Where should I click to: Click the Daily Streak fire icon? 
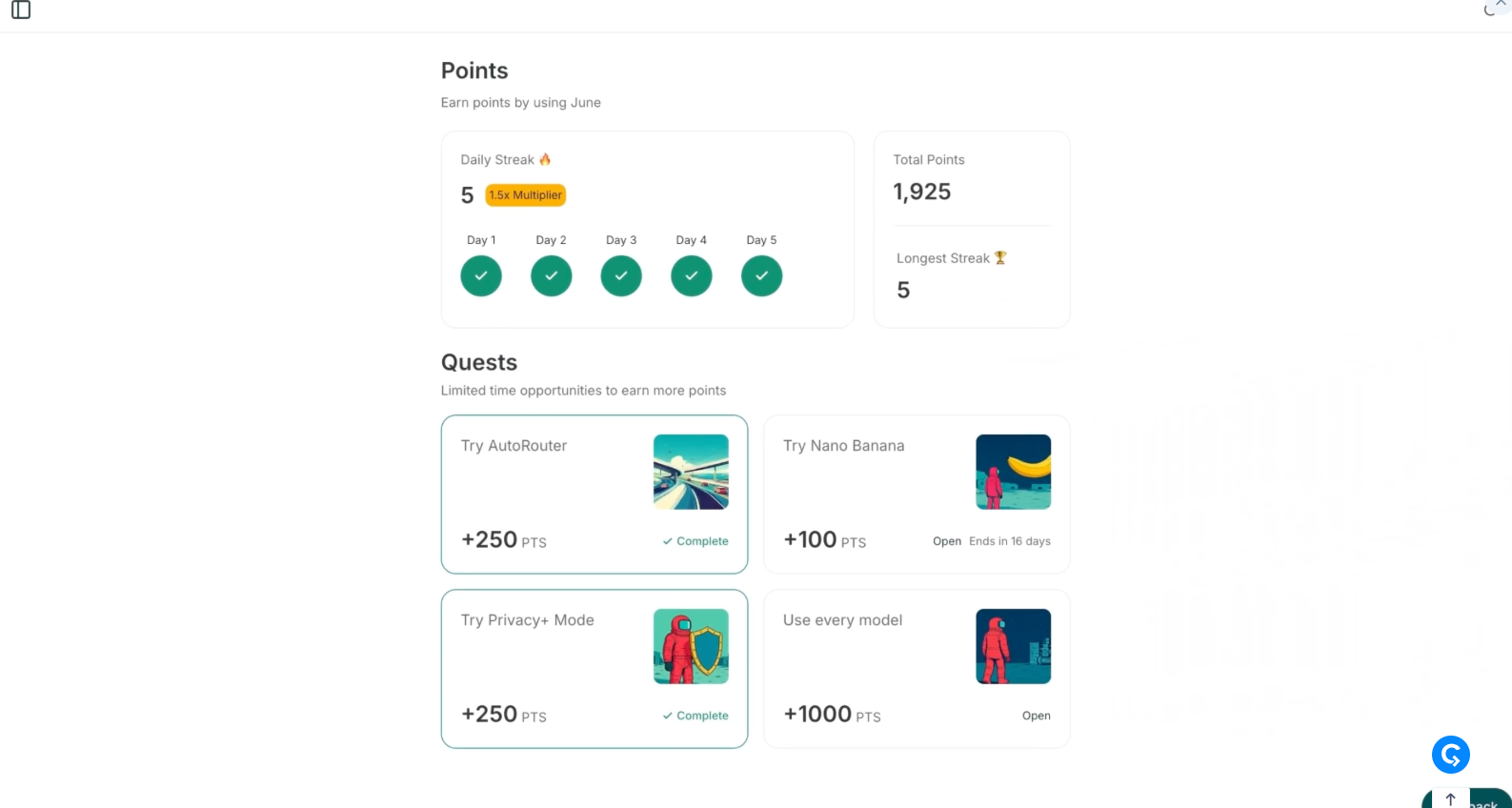(x=545, y=159)
